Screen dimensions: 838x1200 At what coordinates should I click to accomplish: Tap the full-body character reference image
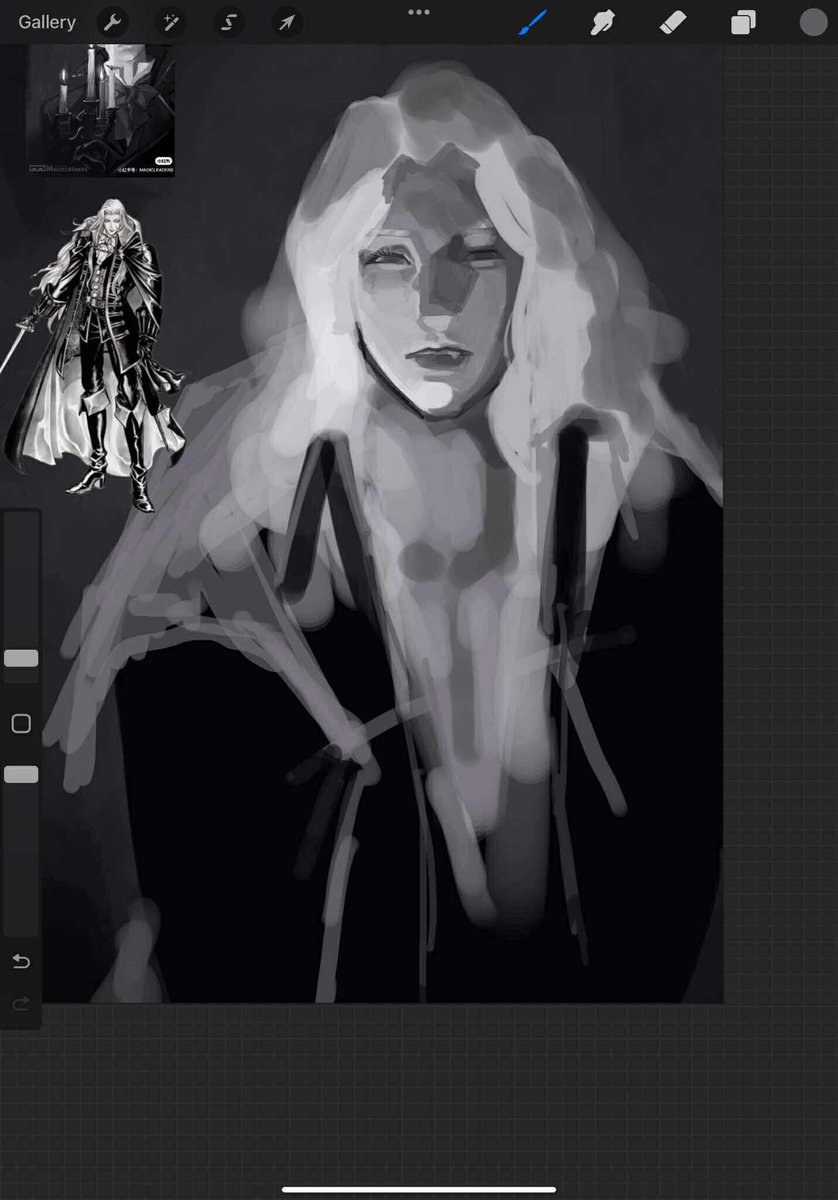pos(97,355)
